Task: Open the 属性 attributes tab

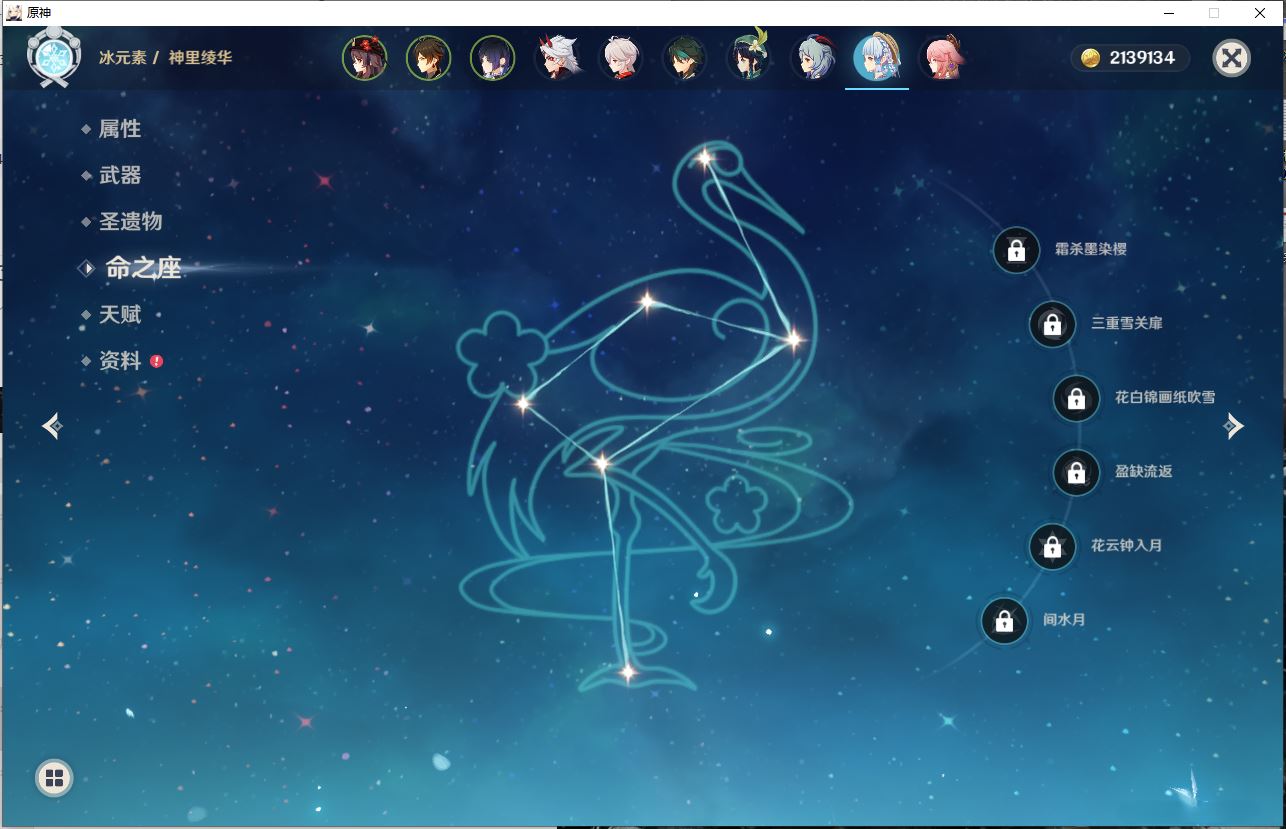Action: click(119, 129)
